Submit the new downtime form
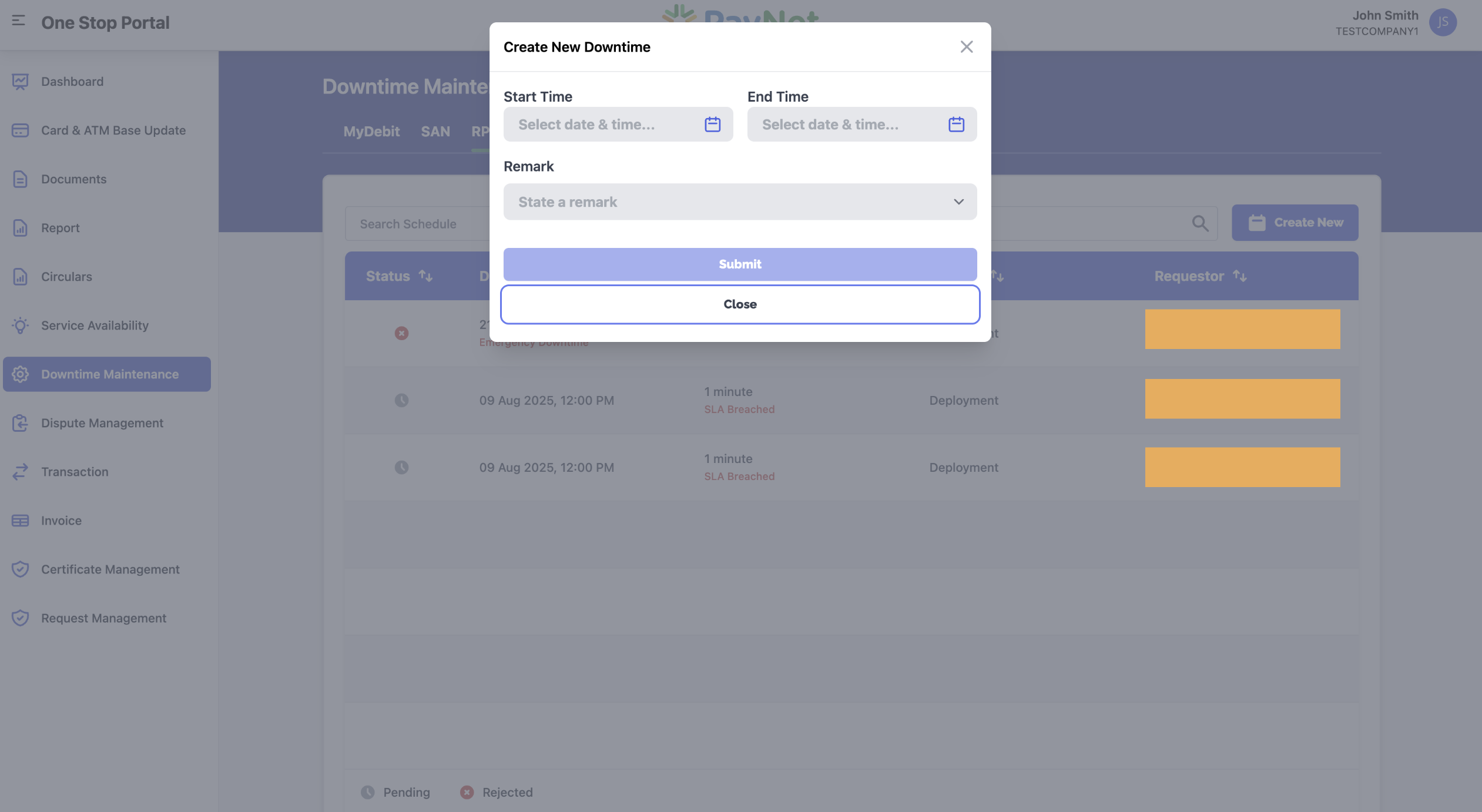This screenshot has height=812, width=1482. tap(739, 264)
